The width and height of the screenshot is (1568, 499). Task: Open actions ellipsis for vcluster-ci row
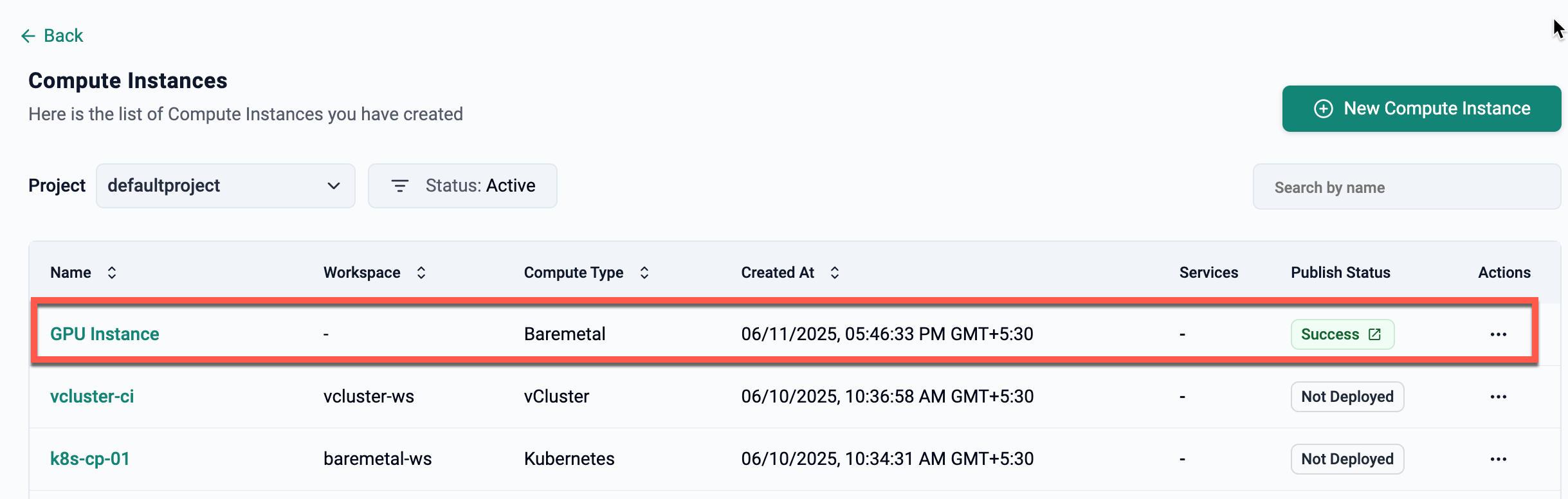tap(1498, 397)
